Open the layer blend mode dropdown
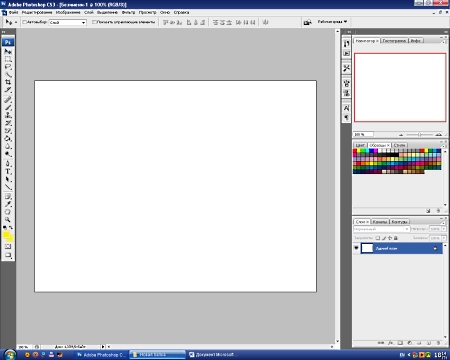450x360 pixels. [x=381, y=229]
